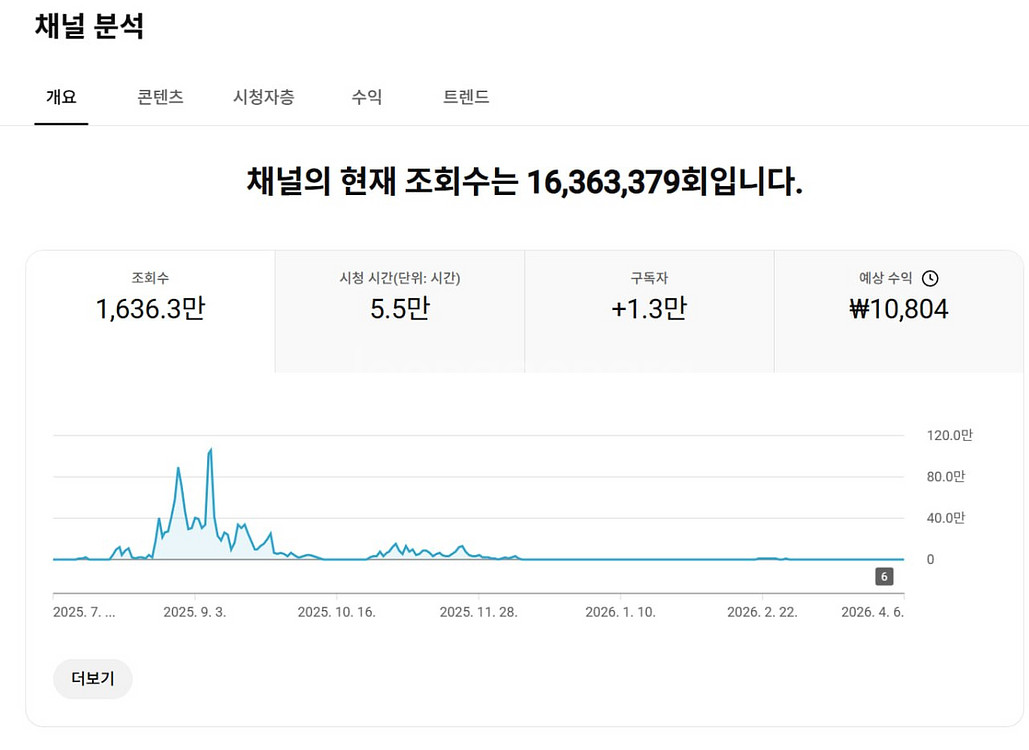Open the 트렌드 tab

pos(466,97)
